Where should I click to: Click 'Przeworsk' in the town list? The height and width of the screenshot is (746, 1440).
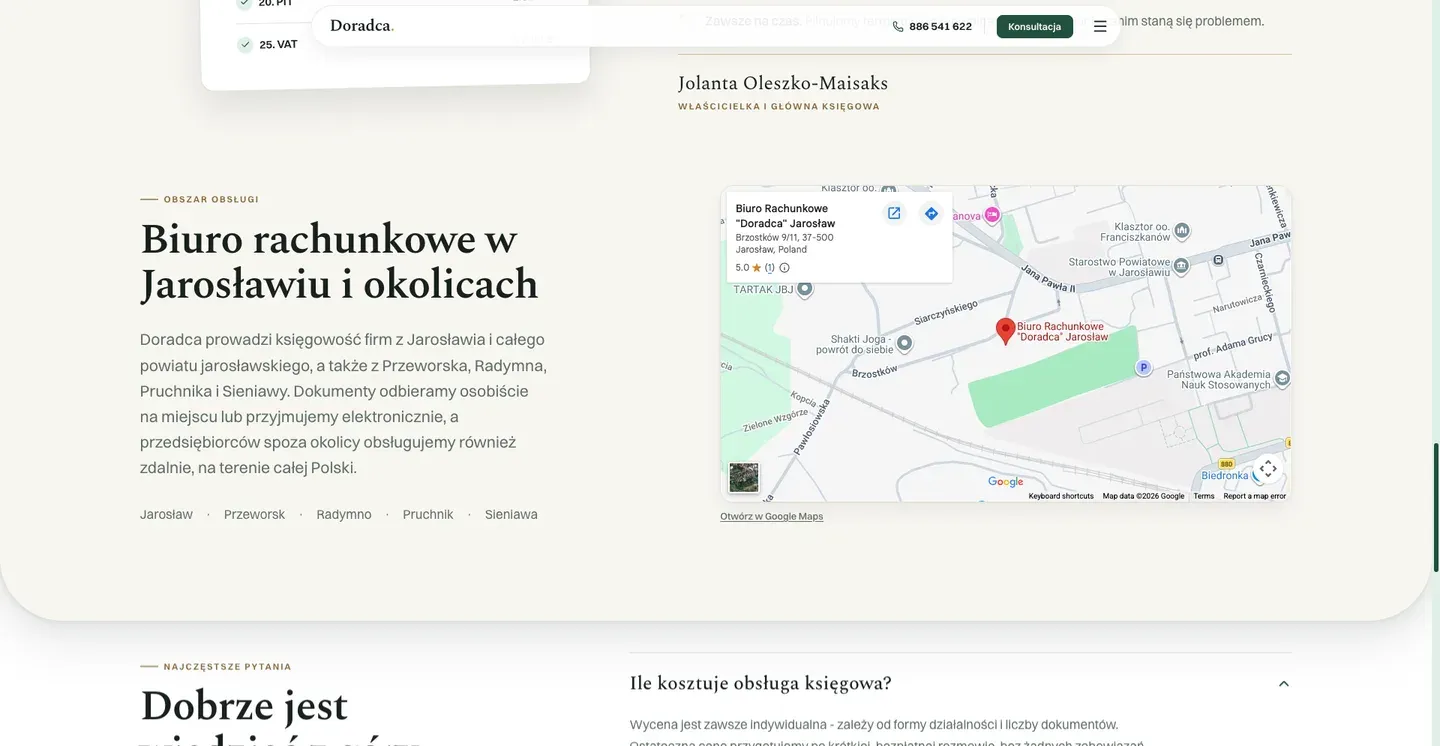pyautogui.click(x=254, y=514)
